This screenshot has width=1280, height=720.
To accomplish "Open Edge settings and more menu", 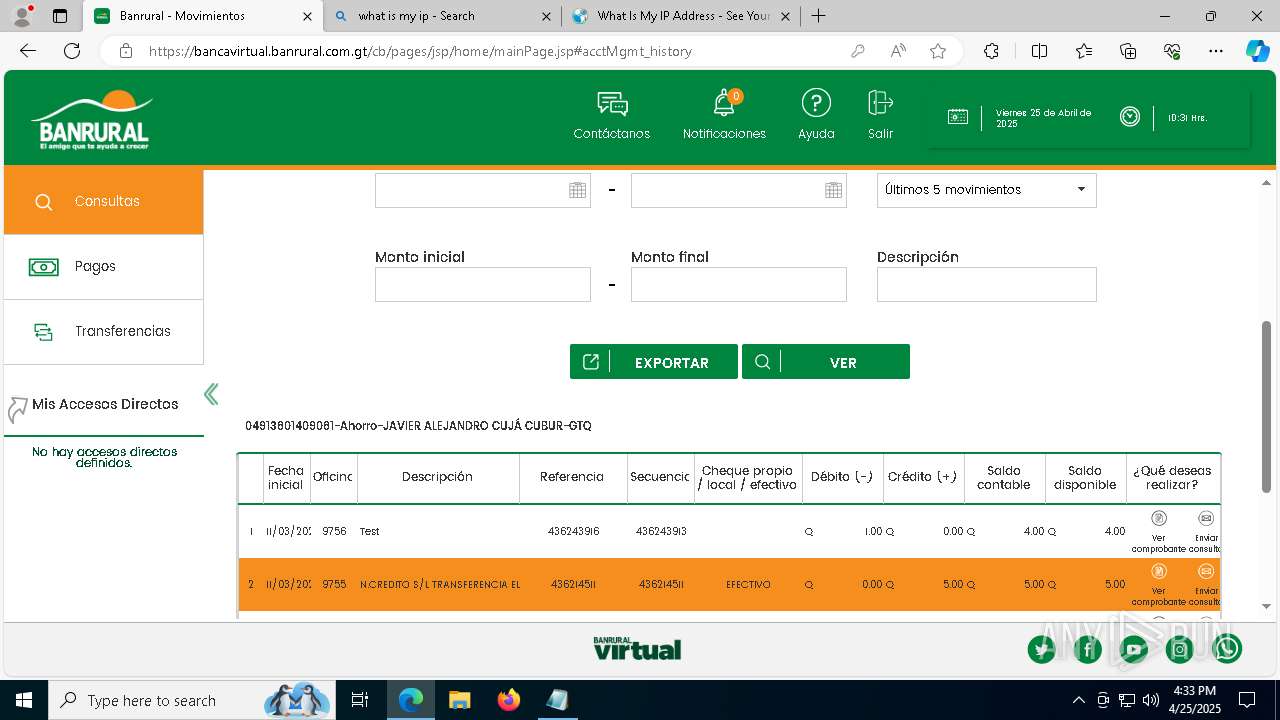I will (1216, 51).
